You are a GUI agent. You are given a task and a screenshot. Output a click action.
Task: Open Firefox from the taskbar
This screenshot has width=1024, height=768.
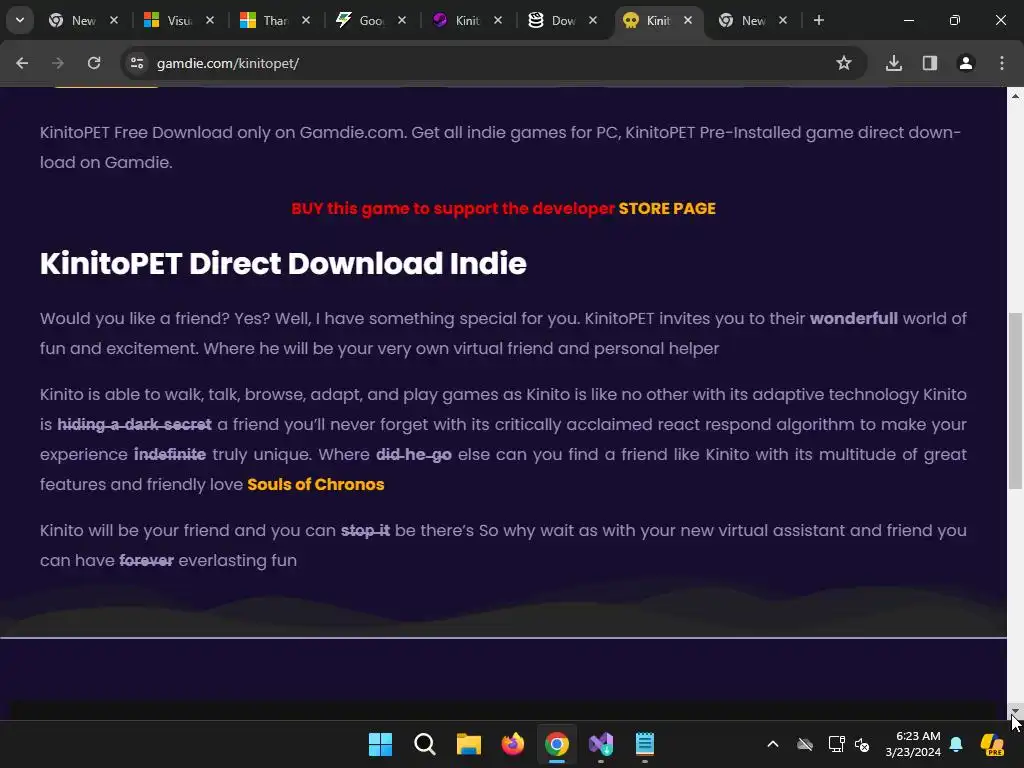pos(513,744)
